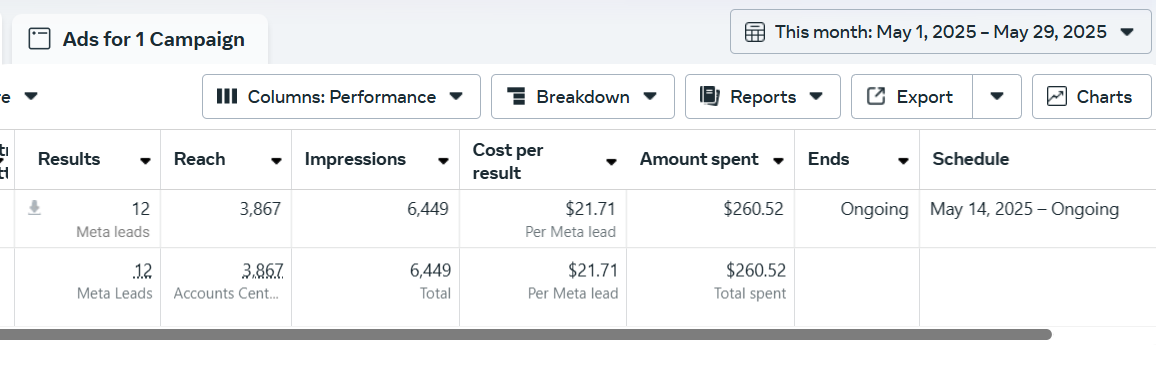The width and height of the screenshot is (1156, 382).
Task: Click the Export arrow icon
Action: click(x=875, y=96)
